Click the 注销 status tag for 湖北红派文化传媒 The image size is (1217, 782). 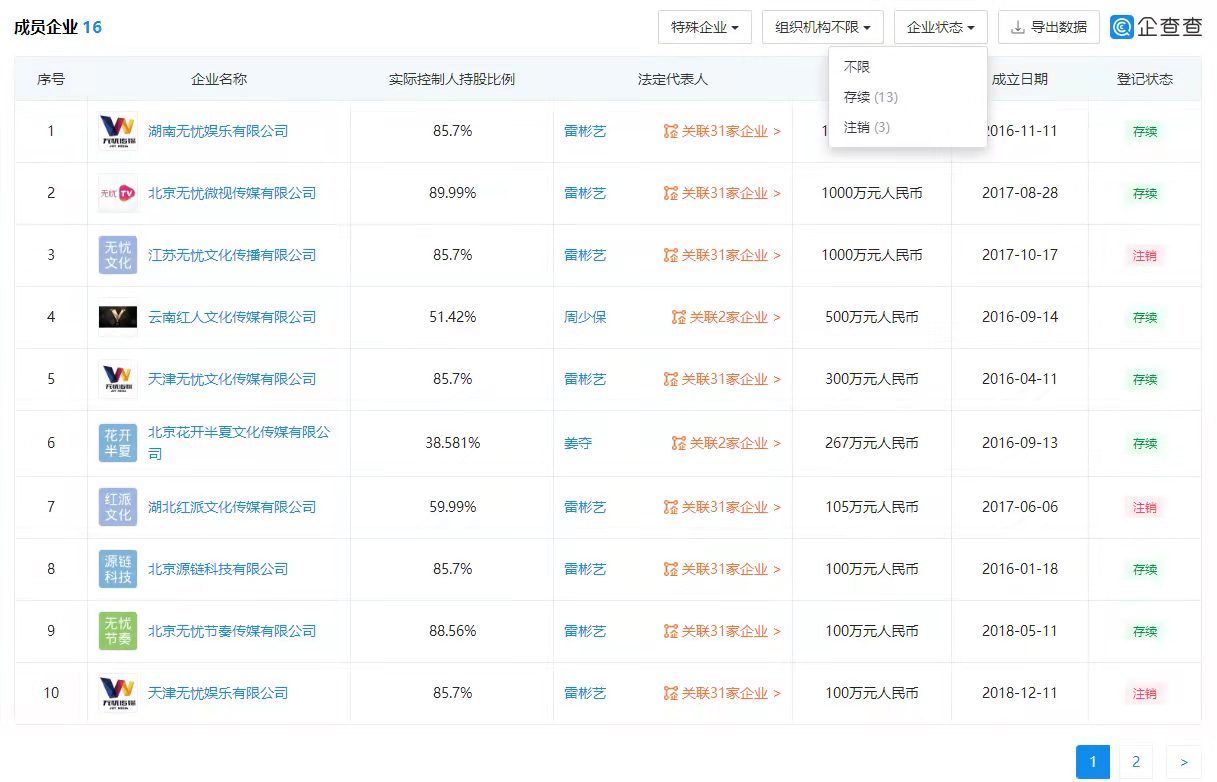tap(1145, 507)
